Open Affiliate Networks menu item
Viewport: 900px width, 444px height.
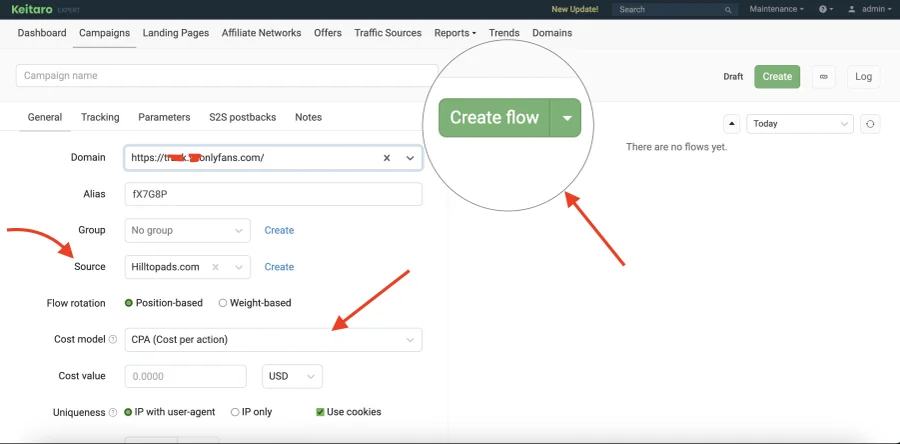tap(261, 33)
